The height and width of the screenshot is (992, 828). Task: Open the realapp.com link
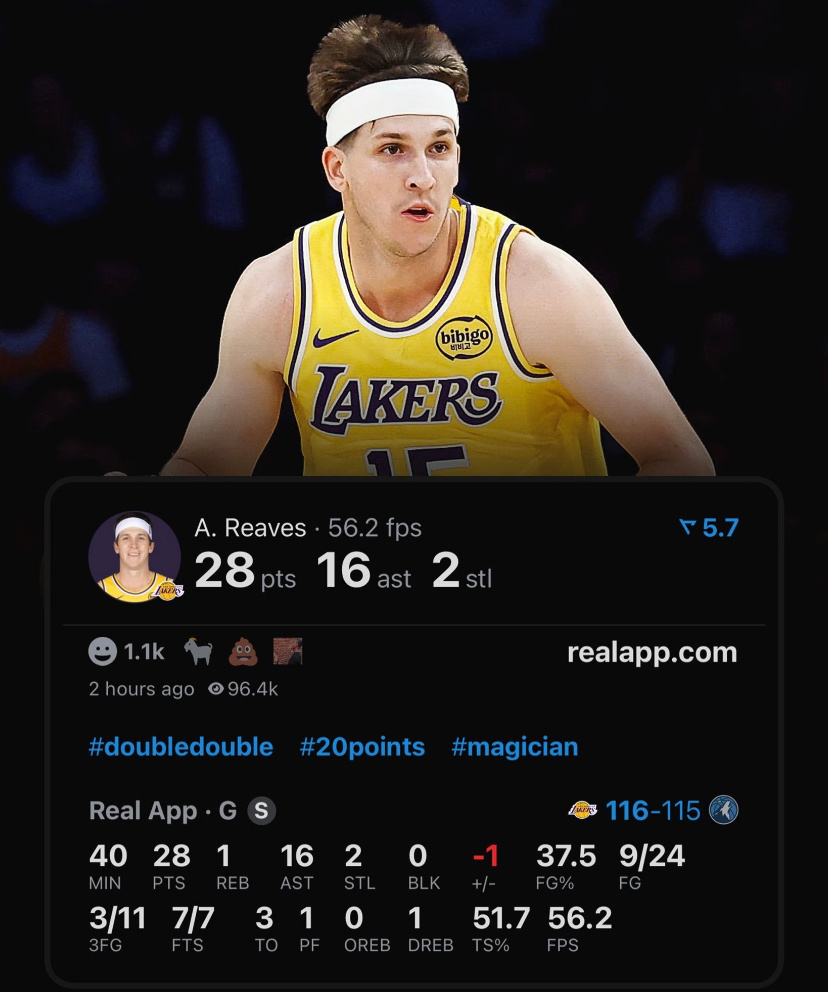(652, 653)
